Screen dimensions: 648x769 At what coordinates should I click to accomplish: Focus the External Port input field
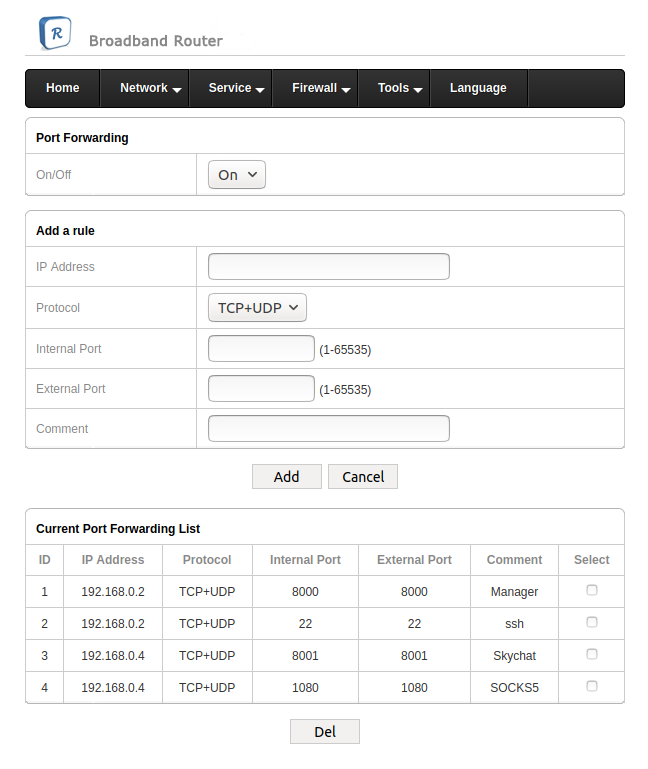click(261, 388)
